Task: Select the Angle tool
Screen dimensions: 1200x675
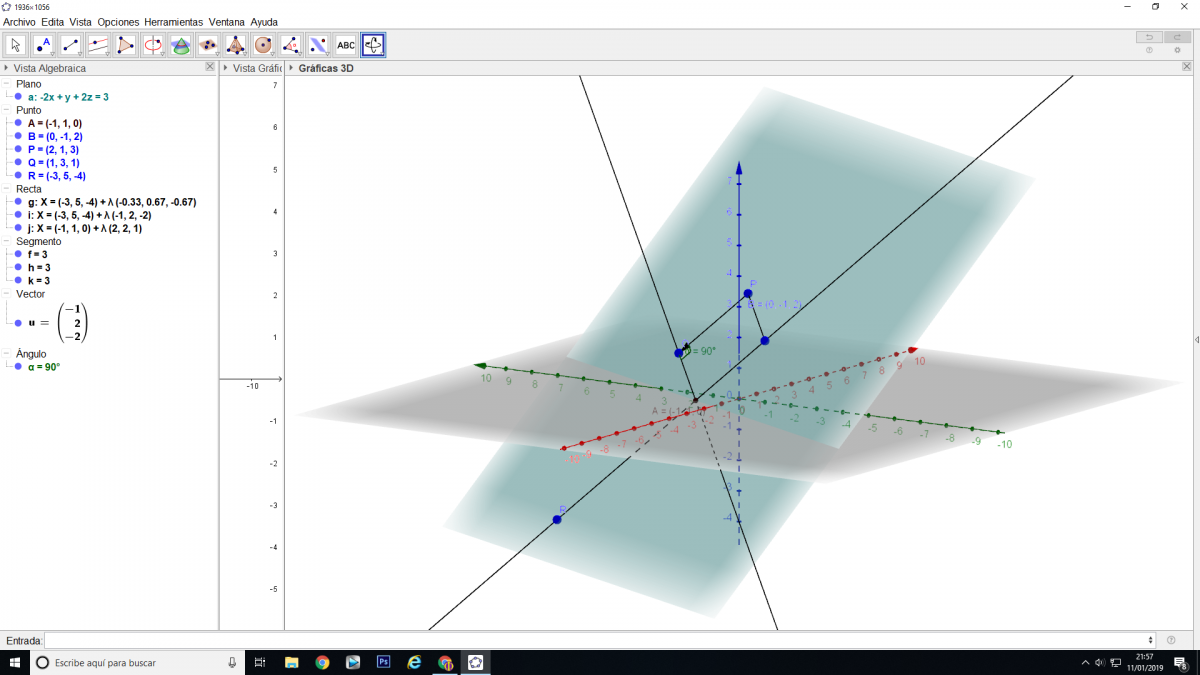Action: click(291, 45)
